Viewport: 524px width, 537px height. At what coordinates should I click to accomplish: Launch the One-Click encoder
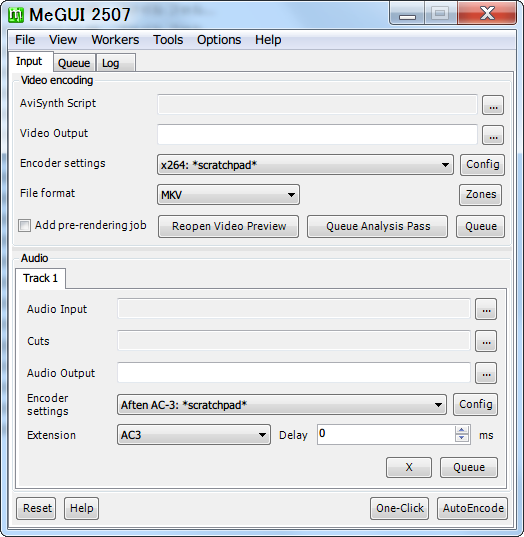pos(400,508)
